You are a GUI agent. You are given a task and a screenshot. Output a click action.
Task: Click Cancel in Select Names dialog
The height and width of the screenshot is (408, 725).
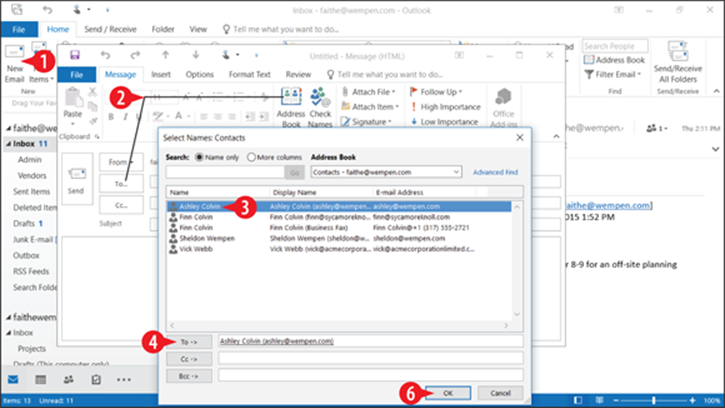500,393
